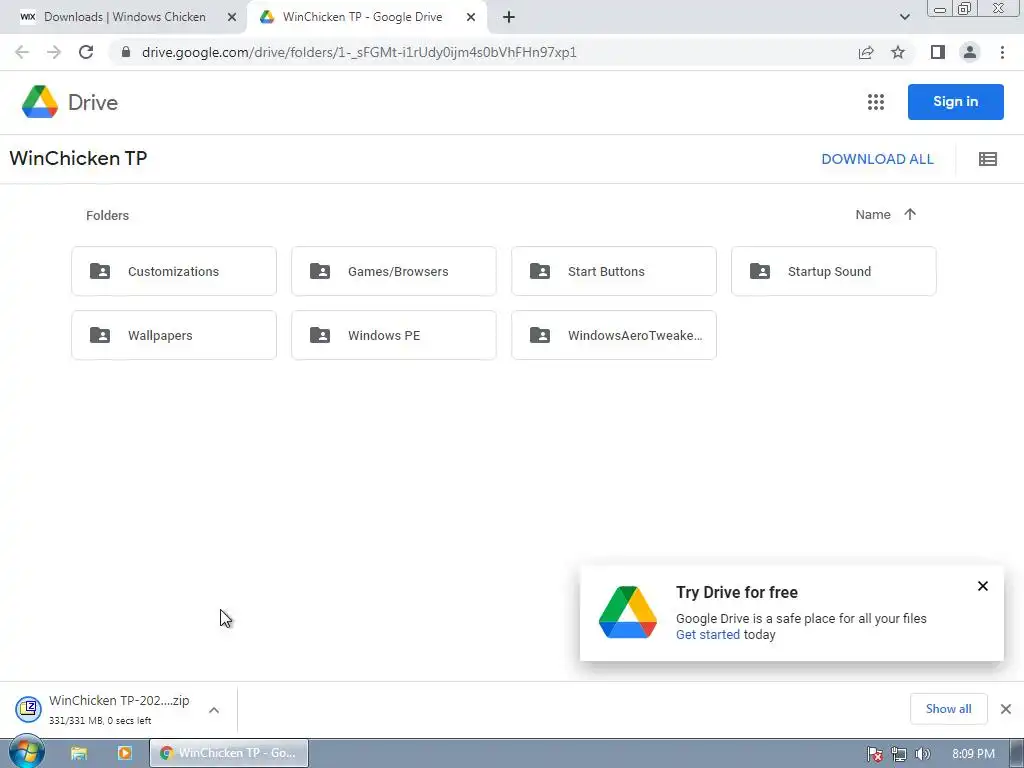The image size is (1024, 768).
Task: Click the Windows Start orb
Action: point(27,752)
